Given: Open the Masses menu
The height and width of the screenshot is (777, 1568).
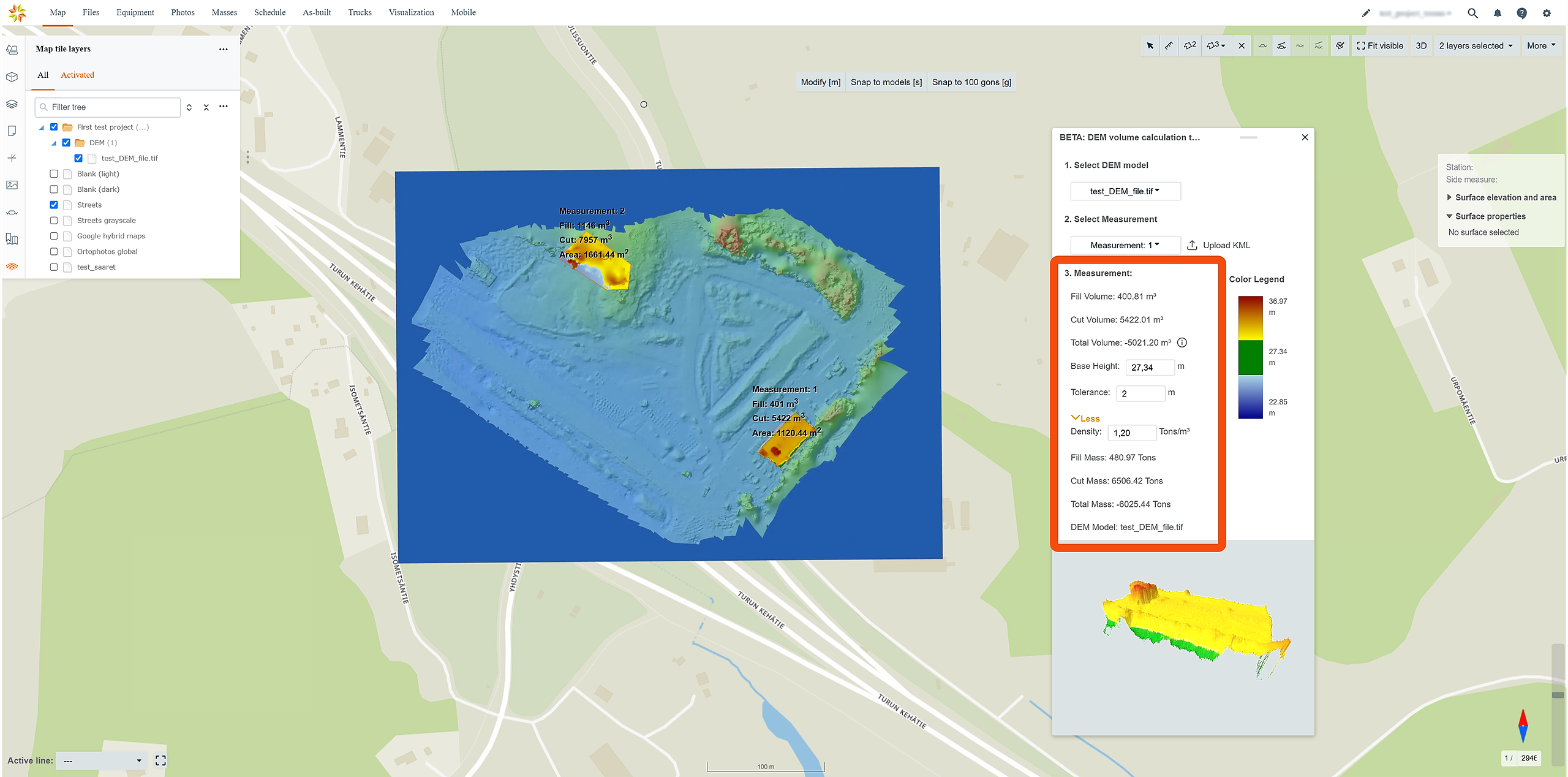Looking at the screenshot, I should pos(224,12).
